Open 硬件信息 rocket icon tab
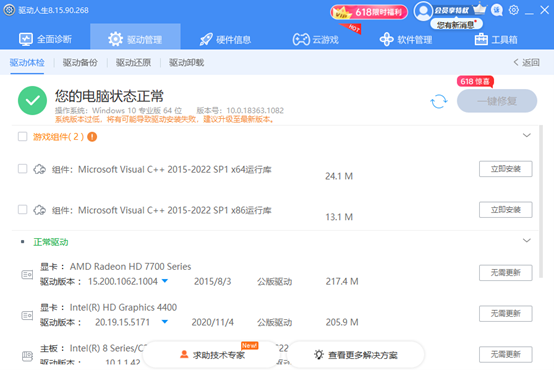Screen dimensions: 554x370 pyautogui.click(x=225, y=40)
